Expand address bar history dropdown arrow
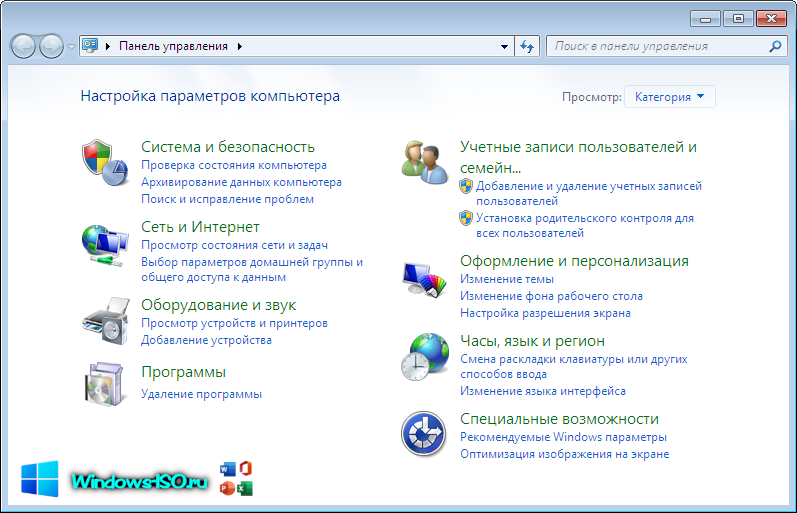This screenshot has height=513, width=797. click(504, 46)
